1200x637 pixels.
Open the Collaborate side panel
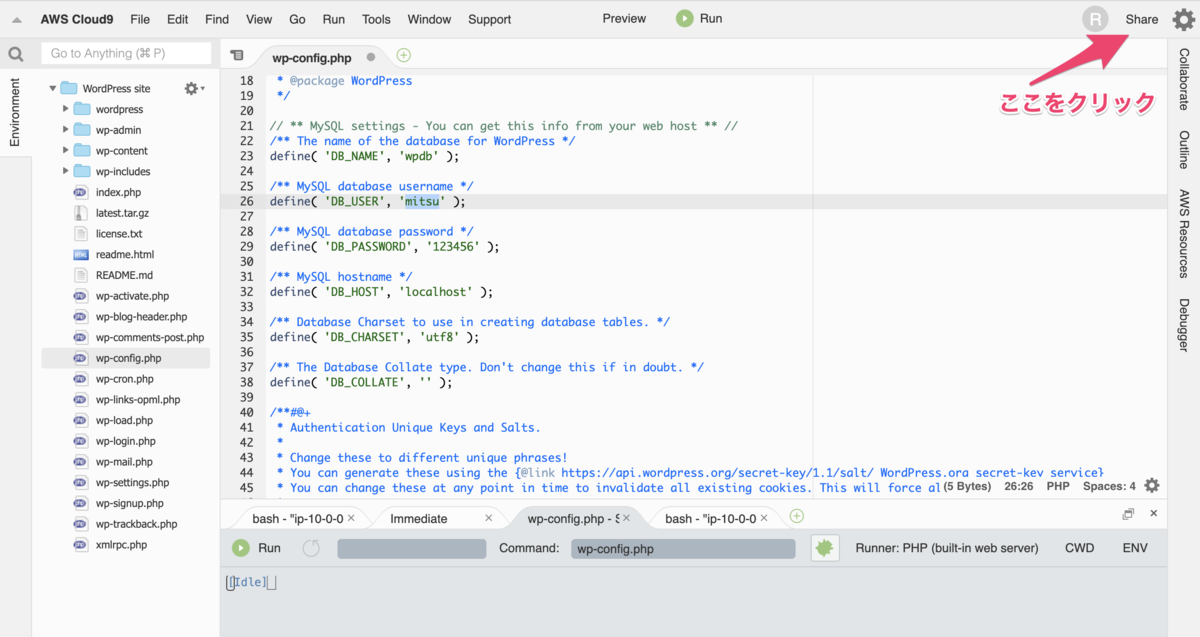click(x=1184, y=78)
